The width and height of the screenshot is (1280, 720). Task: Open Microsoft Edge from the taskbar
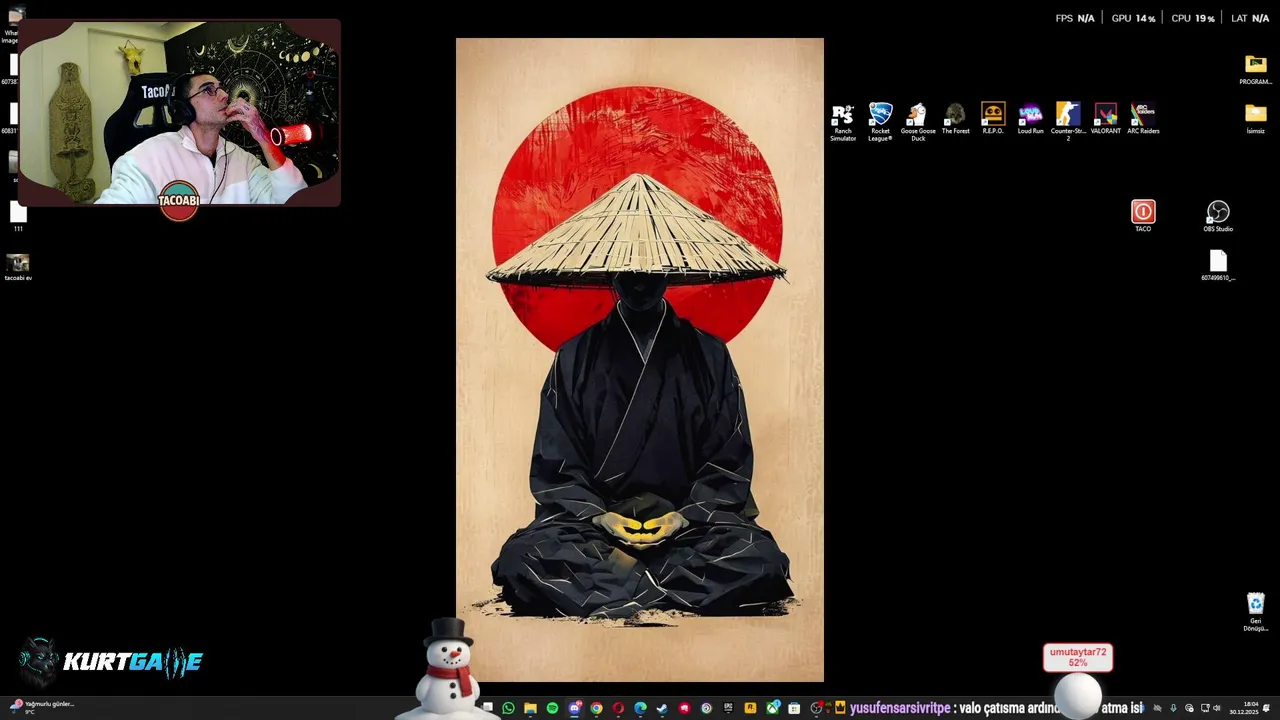click(x=640, y=708)
